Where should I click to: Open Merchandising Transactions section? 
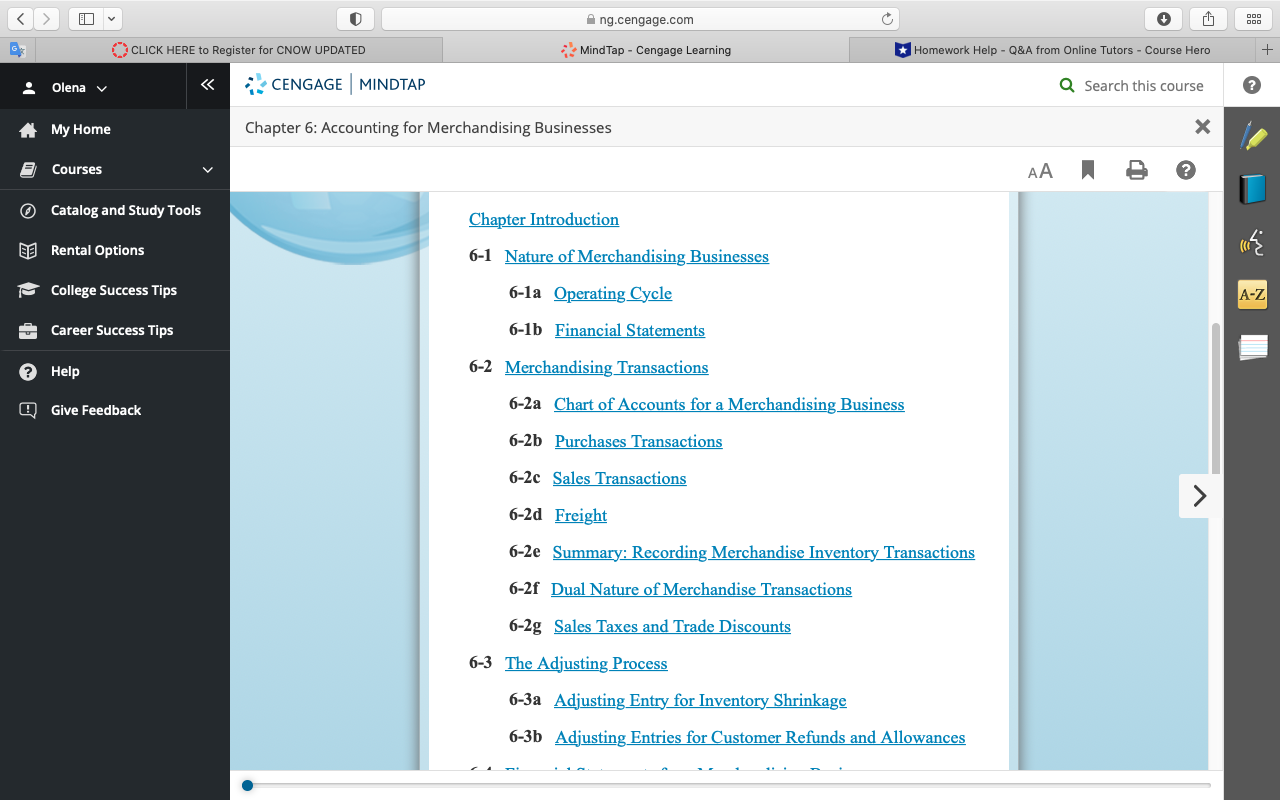(x=606, y=367)
